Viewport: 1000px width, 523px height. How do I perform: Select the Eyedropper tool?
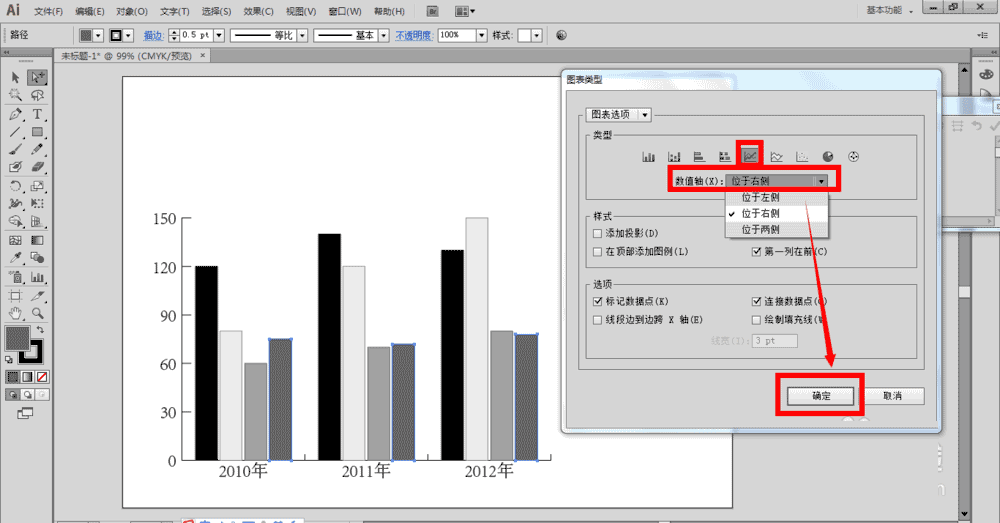click(15, 258)
